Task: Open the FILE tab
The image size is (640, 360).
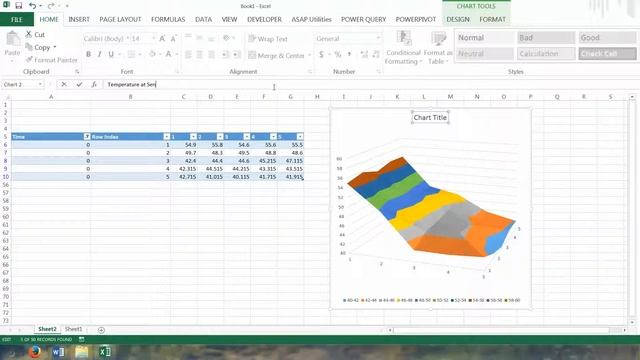Action: tap(17, 19)
